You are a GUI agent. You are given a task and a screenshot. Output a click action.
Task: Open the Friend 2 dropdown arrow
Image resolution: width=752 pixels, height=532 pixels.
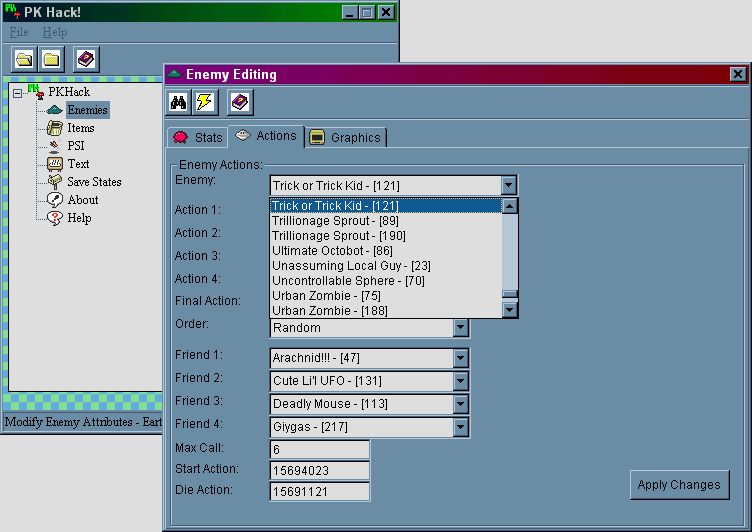(x=460, y=381)
